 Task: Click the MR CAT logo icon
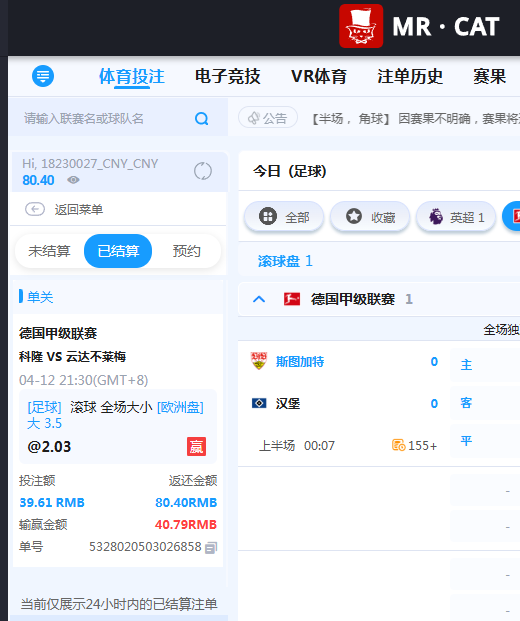pyautogui.click(x=361, y=26)
